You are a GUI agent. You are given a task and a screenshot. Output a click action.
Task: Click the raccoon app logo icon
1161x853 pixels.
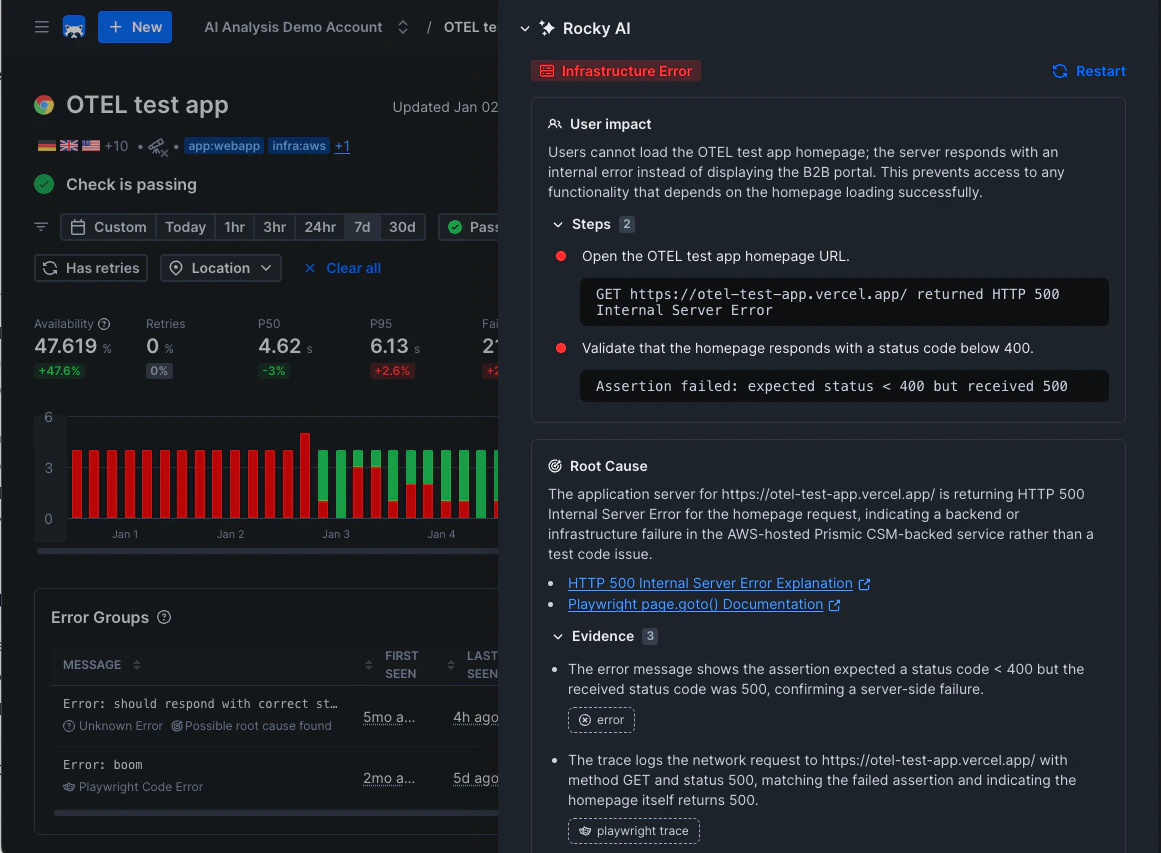point(74,27)
